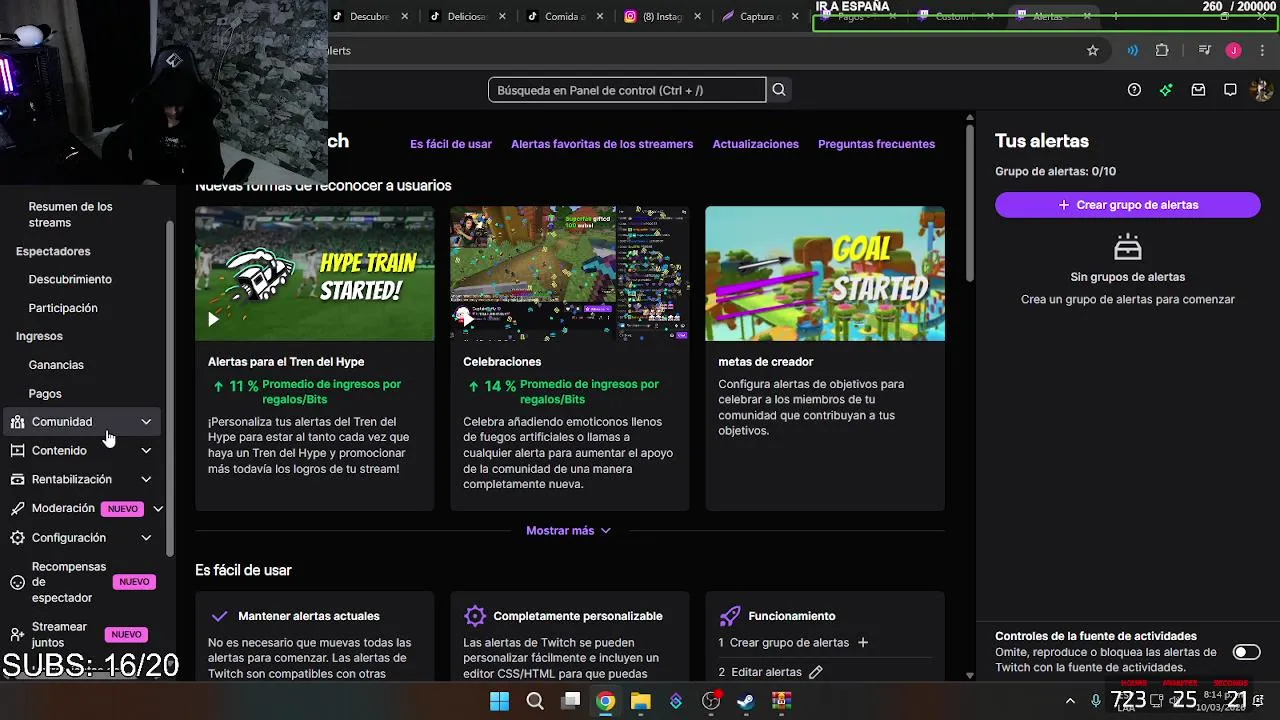Open File Explorer from the taskbar

pos(641,701)
